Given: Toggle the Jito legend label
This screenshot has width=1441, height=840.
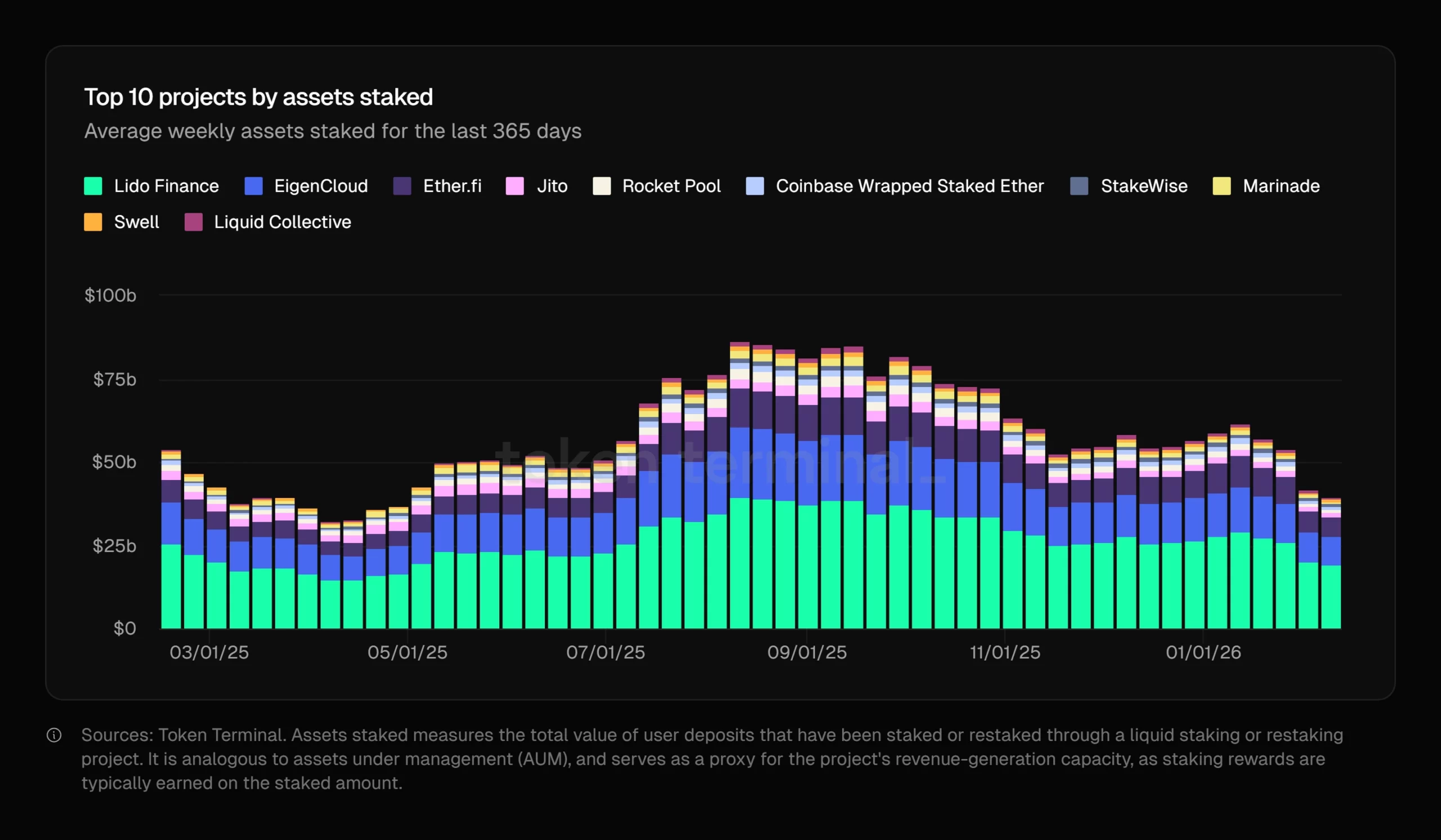Looking at the screenshot, I should (x=551, y=186).
